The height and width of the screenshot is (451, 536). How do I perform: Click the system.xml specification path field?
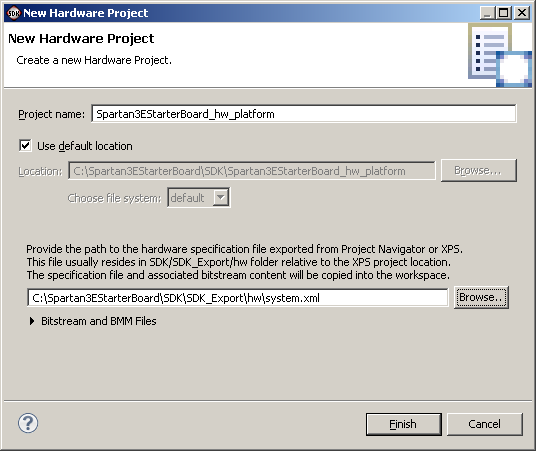238,297
